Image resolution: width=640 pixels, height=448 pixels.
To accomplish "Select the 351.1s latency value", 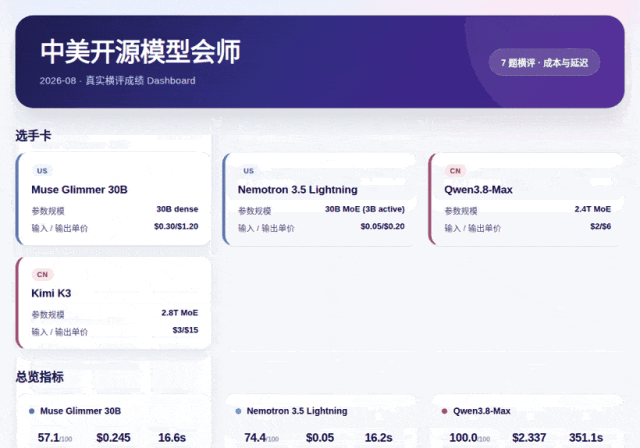I will [586, 438].
